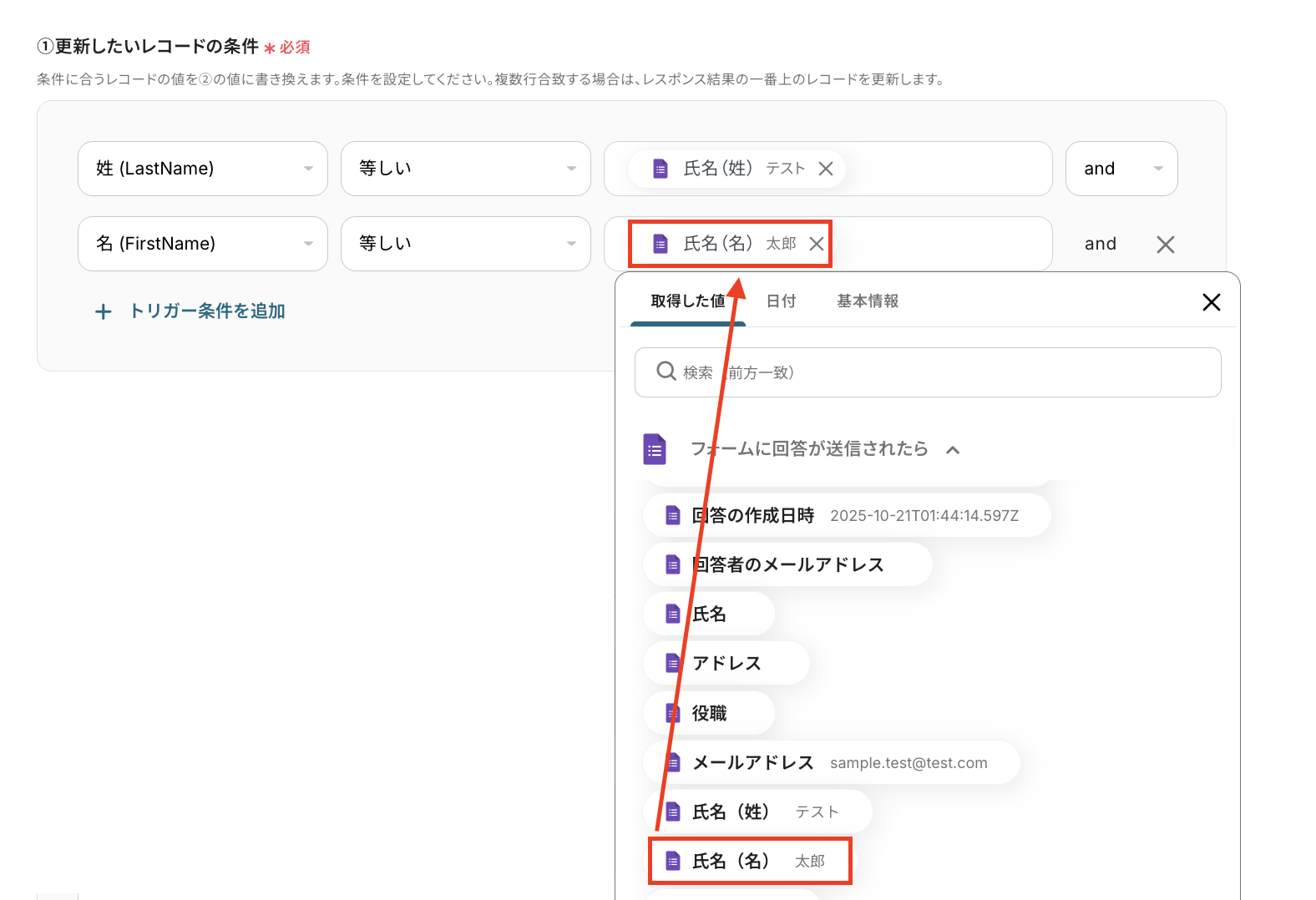Close the 取得した値 picker panel
1316x900 pixels.
click(1211, 302)
